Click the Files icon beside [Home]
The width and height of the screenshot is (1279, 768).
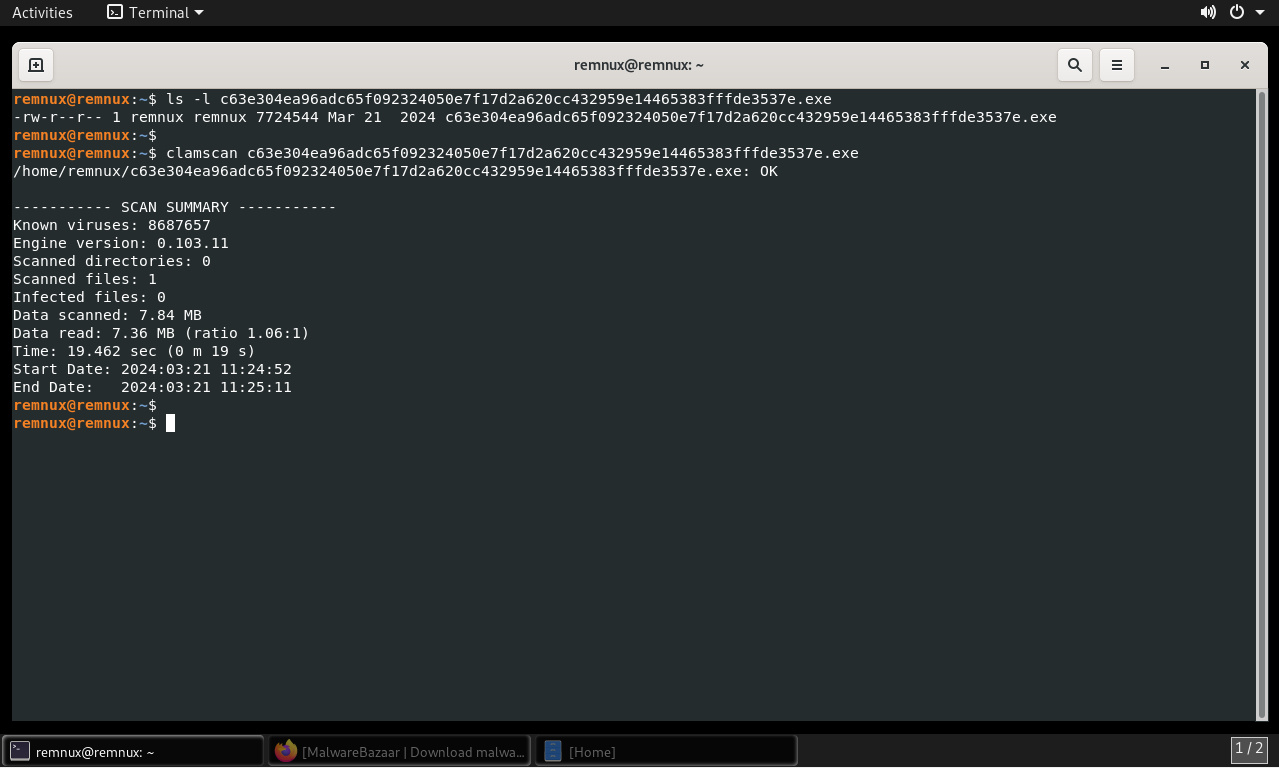(553, 751)
